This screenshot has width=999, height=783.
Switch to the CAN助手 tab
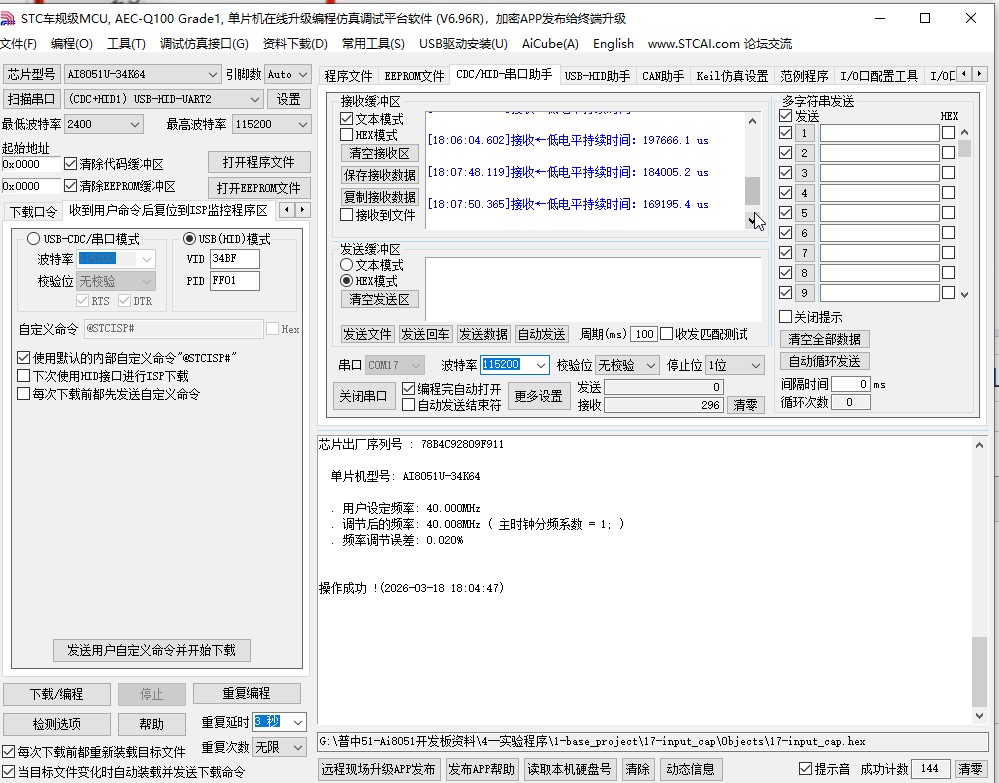point(664,74)
